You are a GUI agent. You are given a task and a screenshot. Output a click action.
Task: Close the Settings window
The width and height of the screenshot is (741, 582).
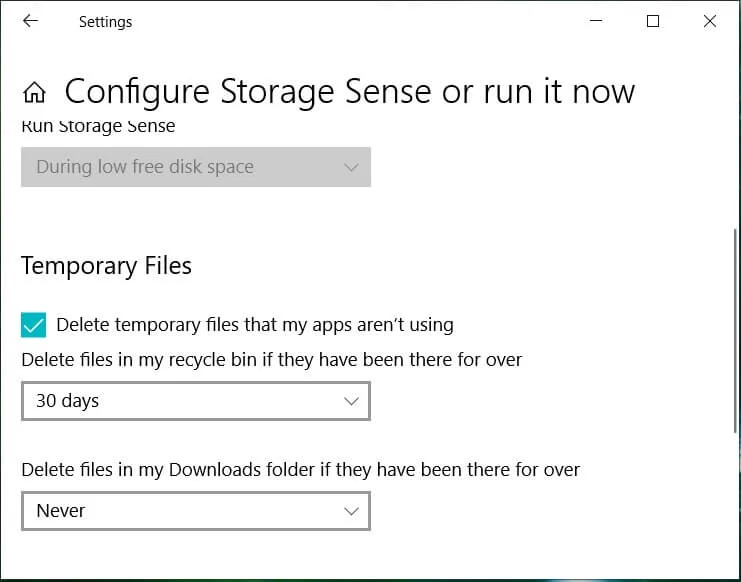[x=710, y=21]
